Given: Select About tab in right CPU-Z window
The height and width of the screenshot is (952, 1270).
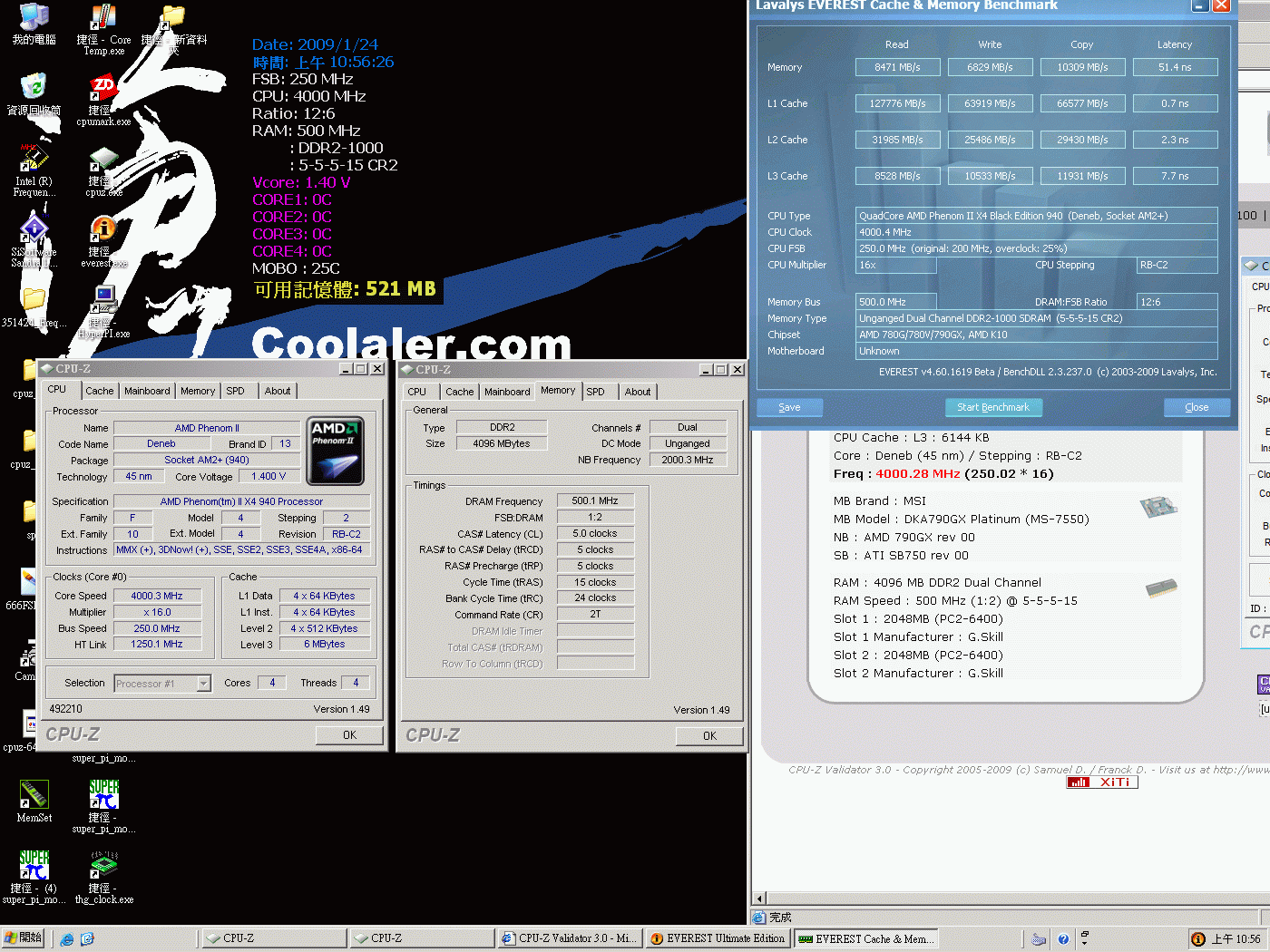Looking at the screenshot, I should coord(638,393).
